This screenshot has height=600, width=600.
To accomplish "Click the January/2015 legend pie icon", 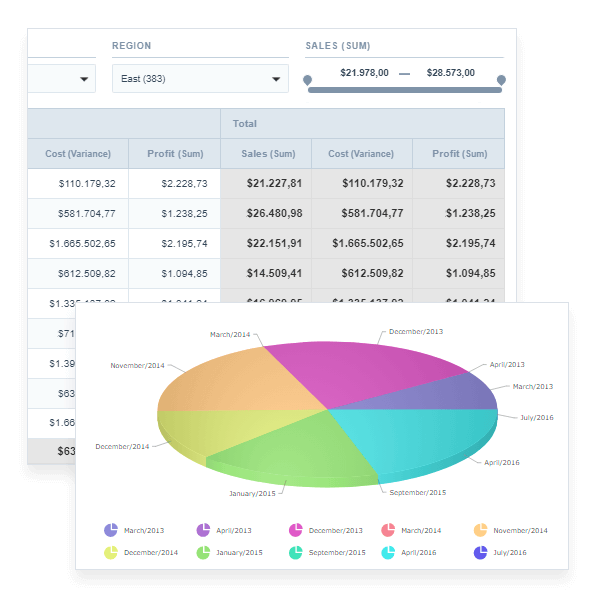I will coord(203,552).
